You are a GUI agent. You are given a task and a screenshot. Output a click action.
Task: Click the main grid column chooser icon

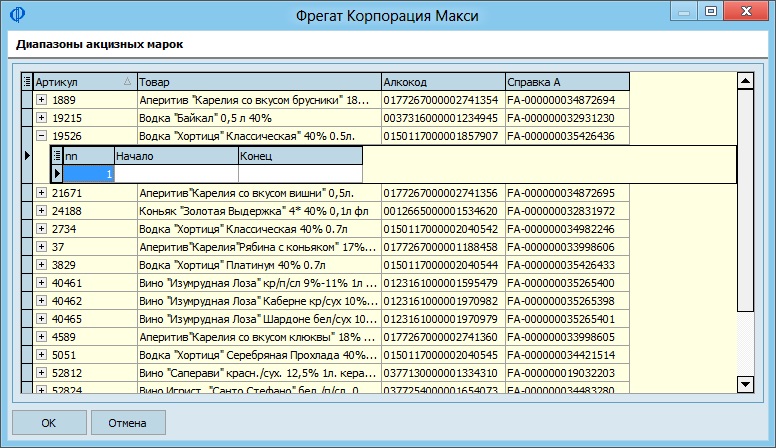27,82
